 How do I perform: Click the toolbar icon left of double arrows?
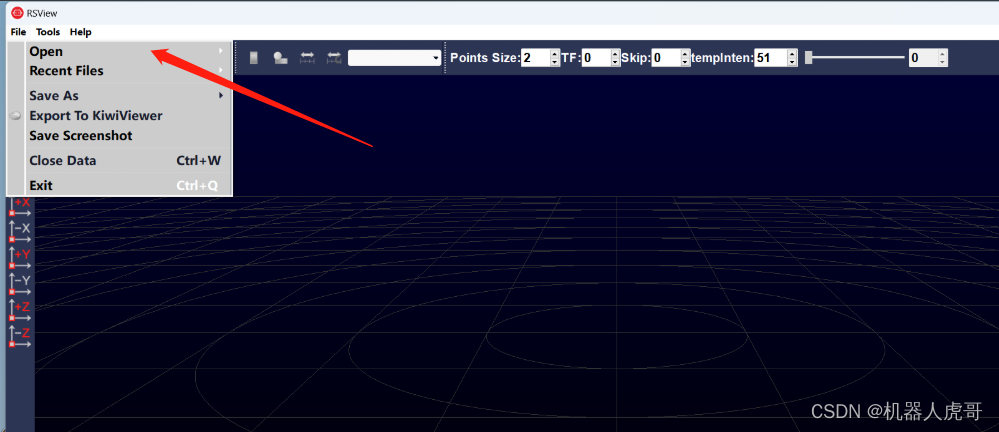(280, 58)
